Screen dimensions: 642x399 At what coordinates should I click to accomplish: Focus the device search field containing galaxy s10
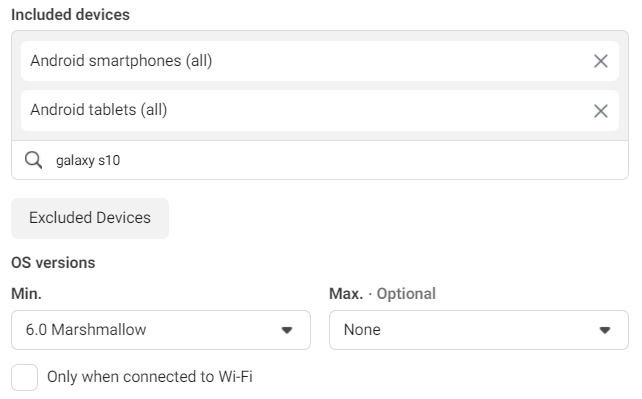coord(320,160)
